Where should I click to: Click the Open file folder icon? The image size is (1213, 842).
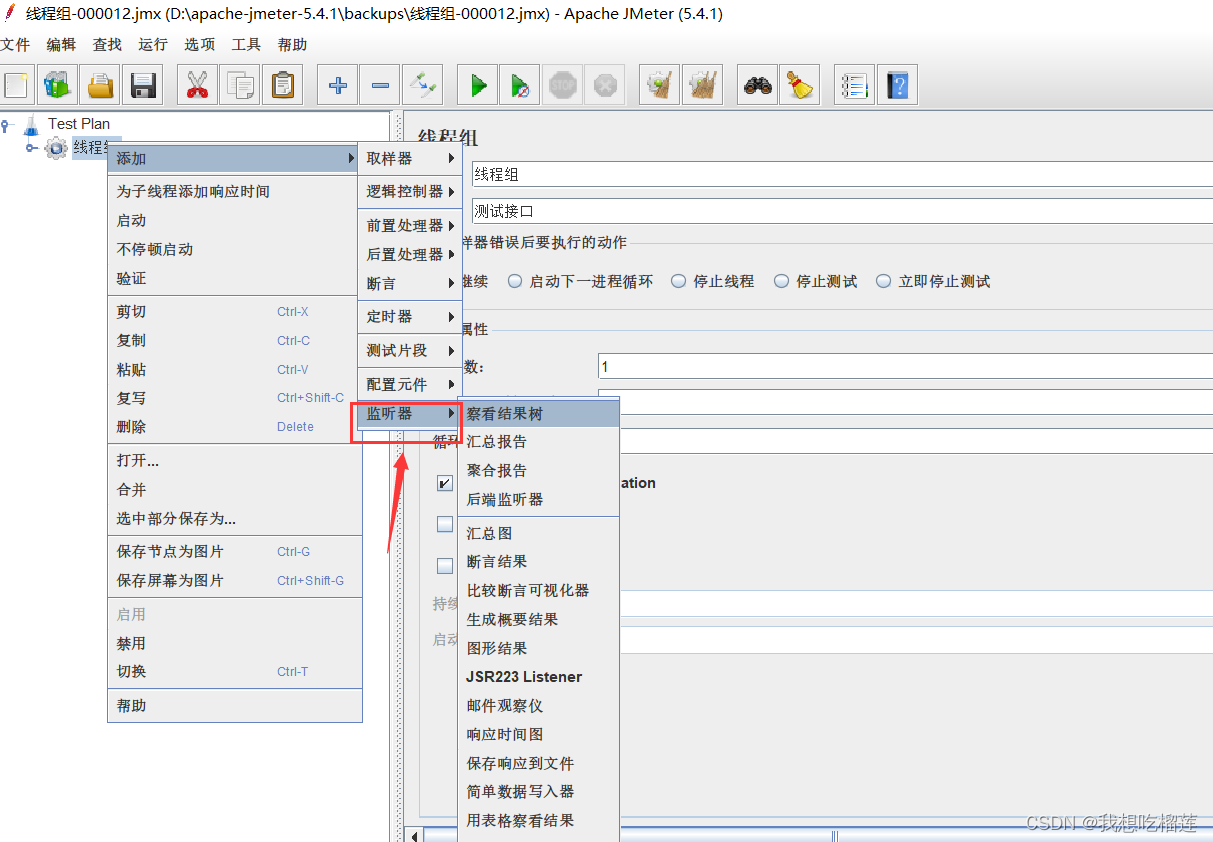click(x=100, y=85)
